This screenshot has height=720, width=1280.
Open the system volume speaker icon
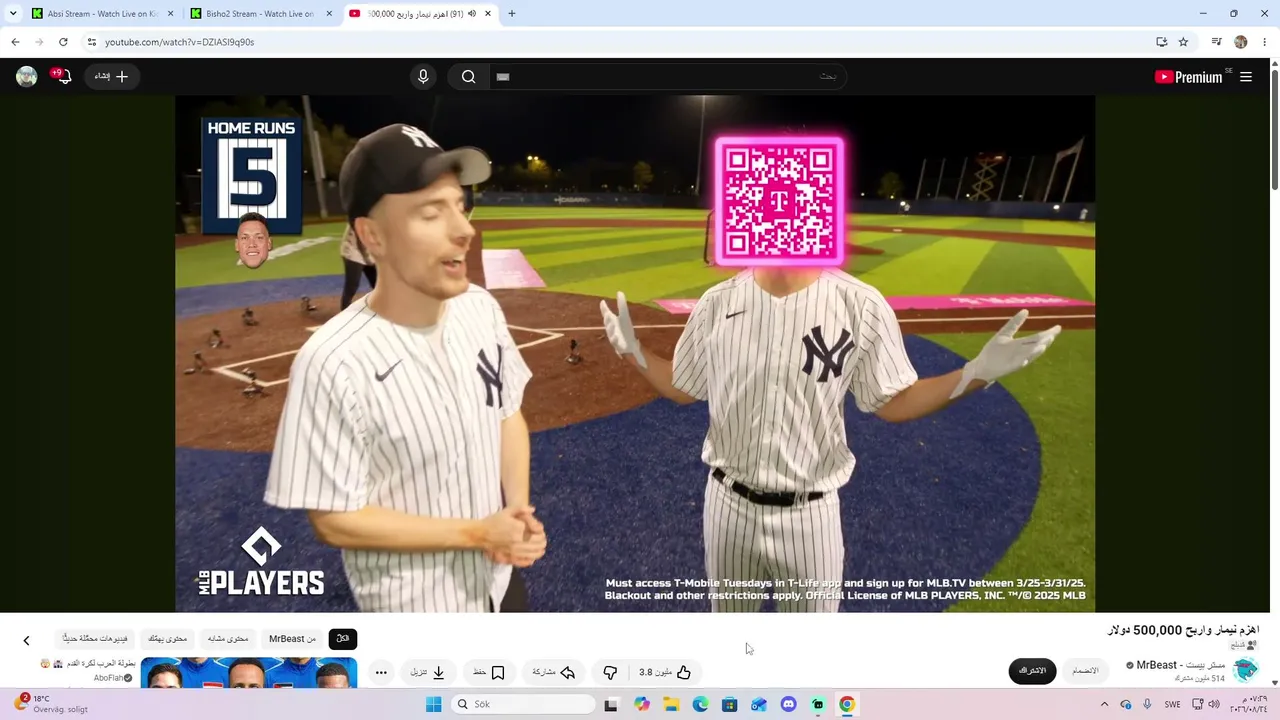pos(1214,704)
